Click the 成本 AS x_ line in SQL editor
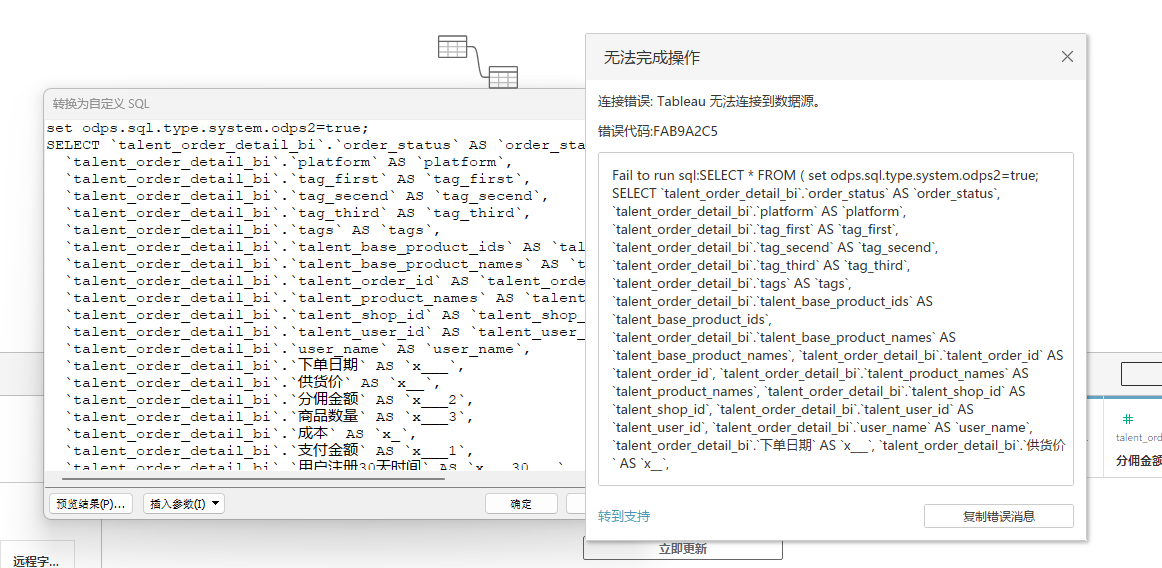This screenshot has width=1162, height=568. (x=242, y=435)
